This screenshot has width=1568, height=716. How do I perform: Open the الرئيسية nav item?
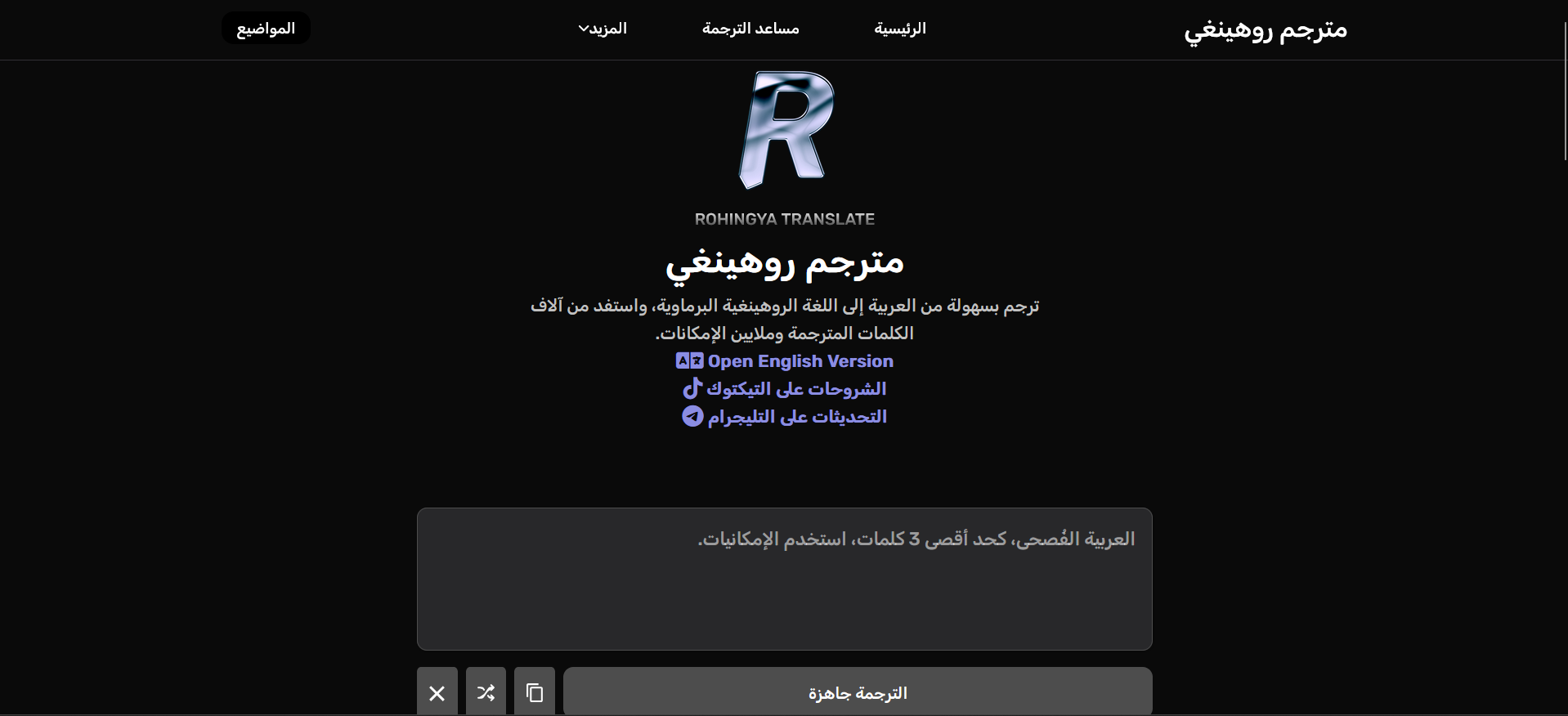[x=900, y=29]
